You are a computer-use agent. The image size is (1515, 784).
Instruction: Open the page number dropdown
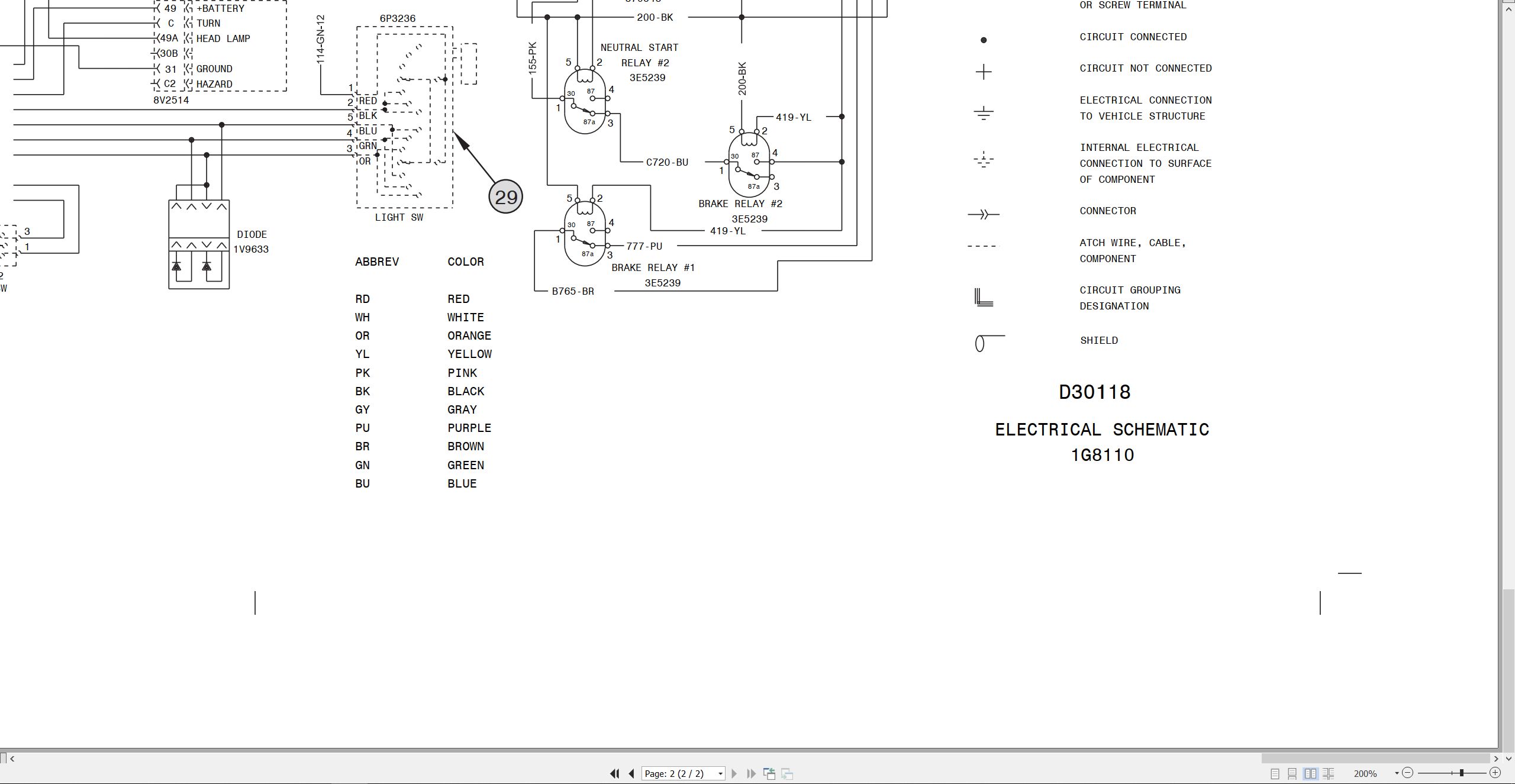coord(720,774)
